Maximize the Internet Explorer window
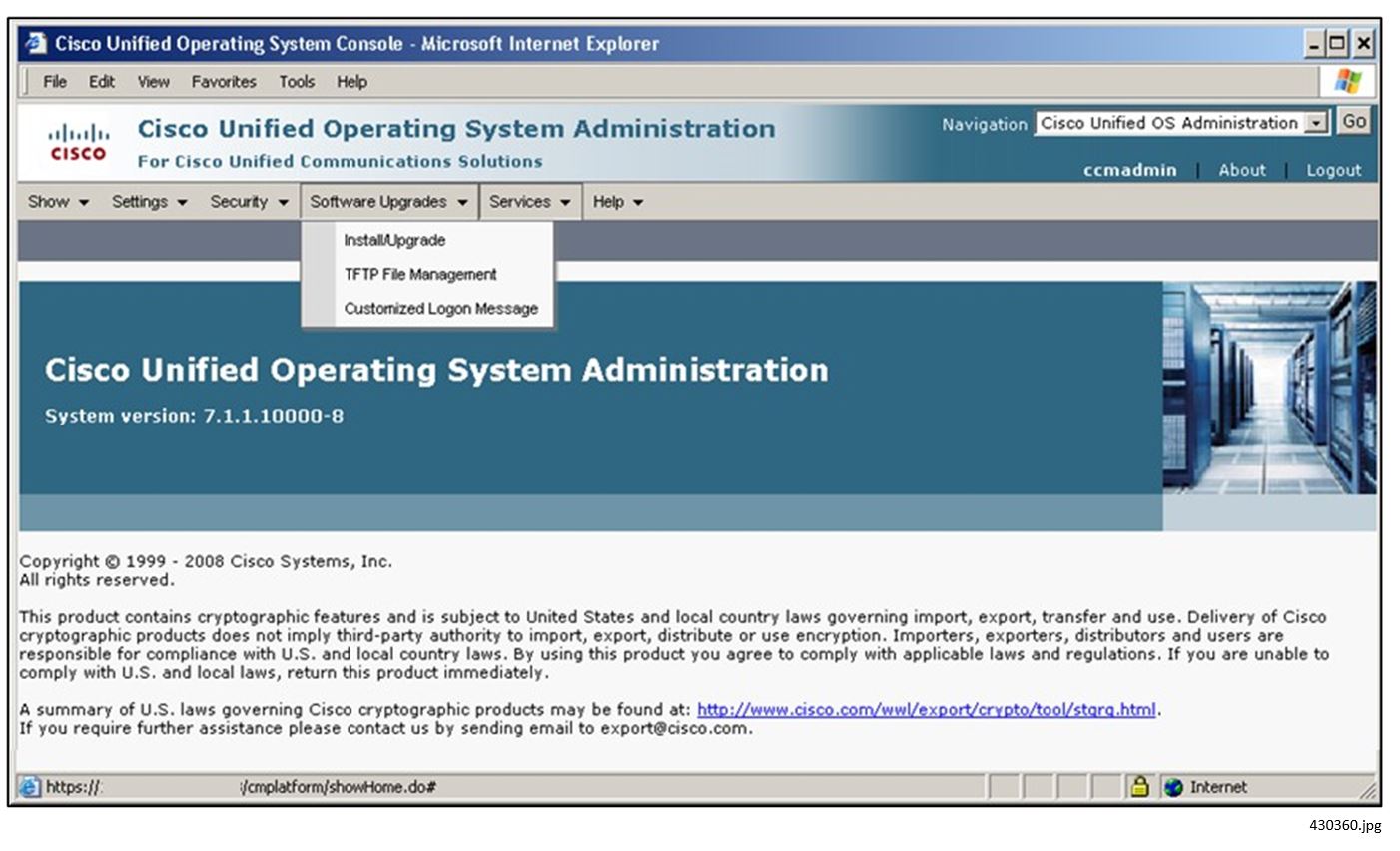This screenshot has width=1400, height=851. [1338, 44]
